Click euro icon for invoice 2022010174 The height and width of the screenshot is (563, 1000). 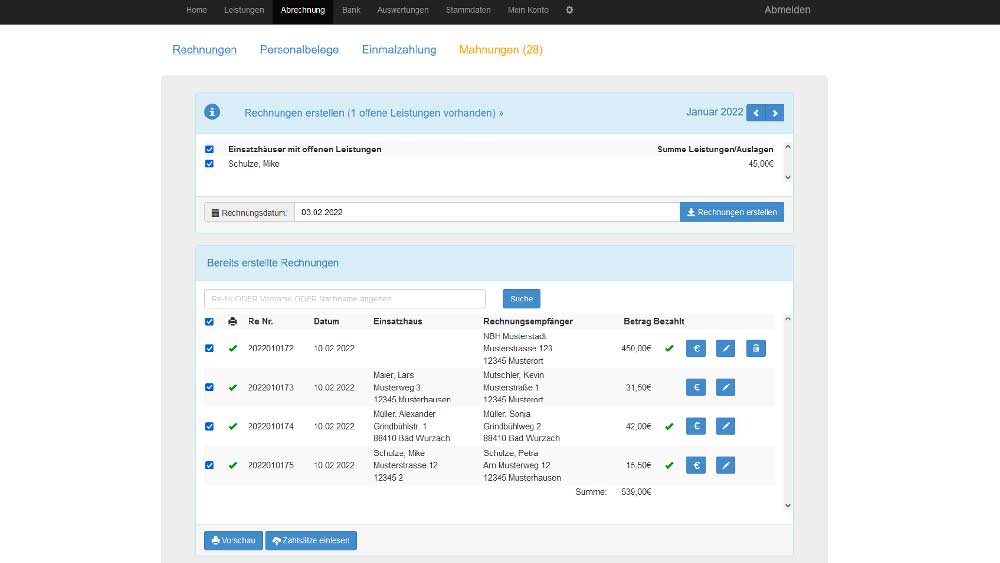pyautogui.click(x=696, y=426)
